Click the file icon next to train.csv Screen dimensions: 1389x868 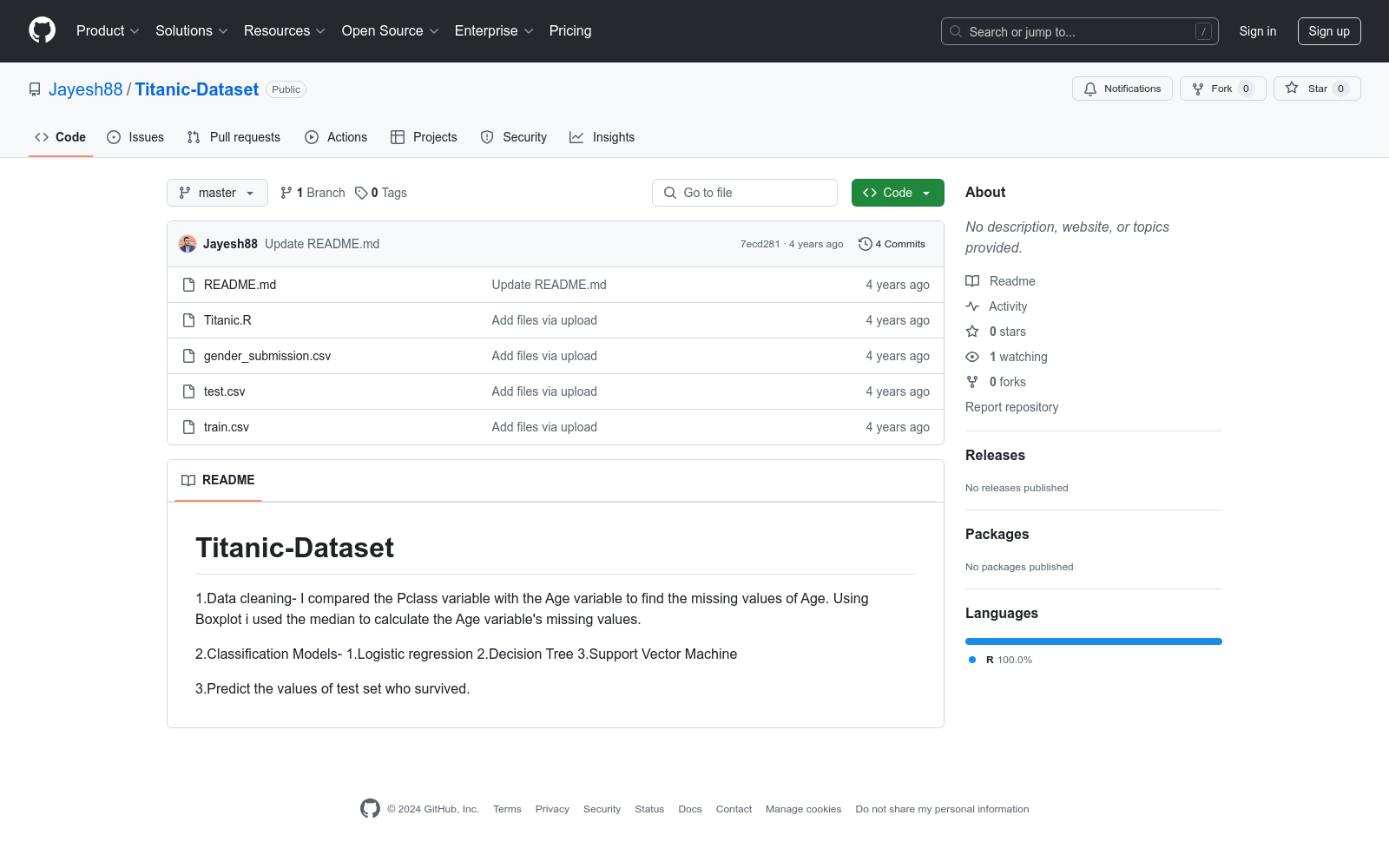[188, 427]
